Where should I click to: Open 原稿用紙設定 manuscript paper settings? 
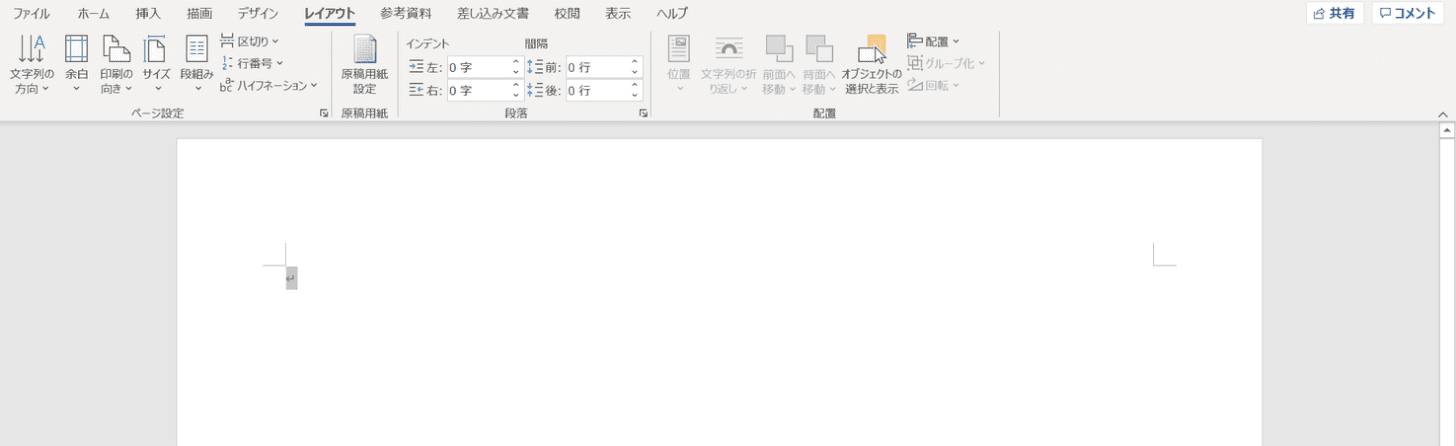364,64
